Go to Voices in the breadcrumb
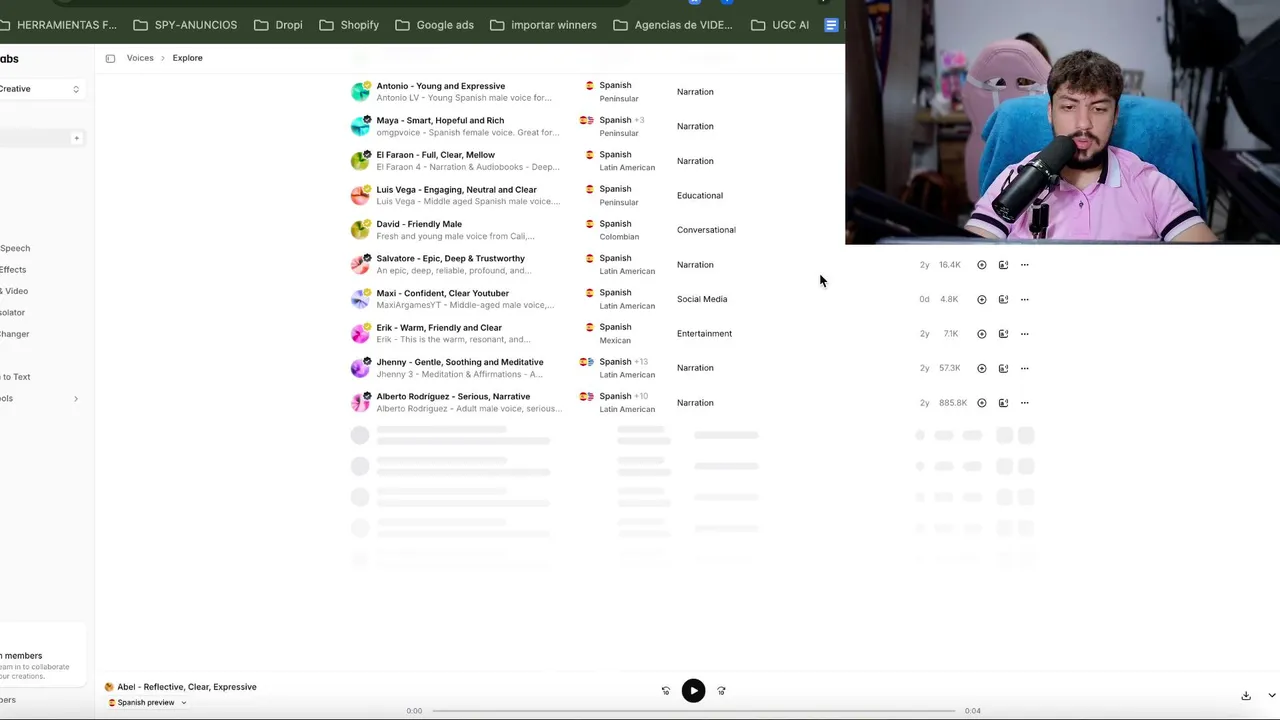Viewport: 1280px width, 720px height. click(140, 58)
